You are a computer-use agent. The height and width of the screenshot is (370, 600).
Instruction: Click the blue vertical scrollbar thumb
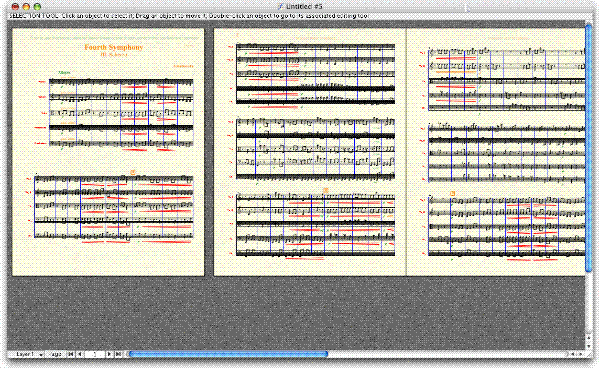[x=589, y=148]
